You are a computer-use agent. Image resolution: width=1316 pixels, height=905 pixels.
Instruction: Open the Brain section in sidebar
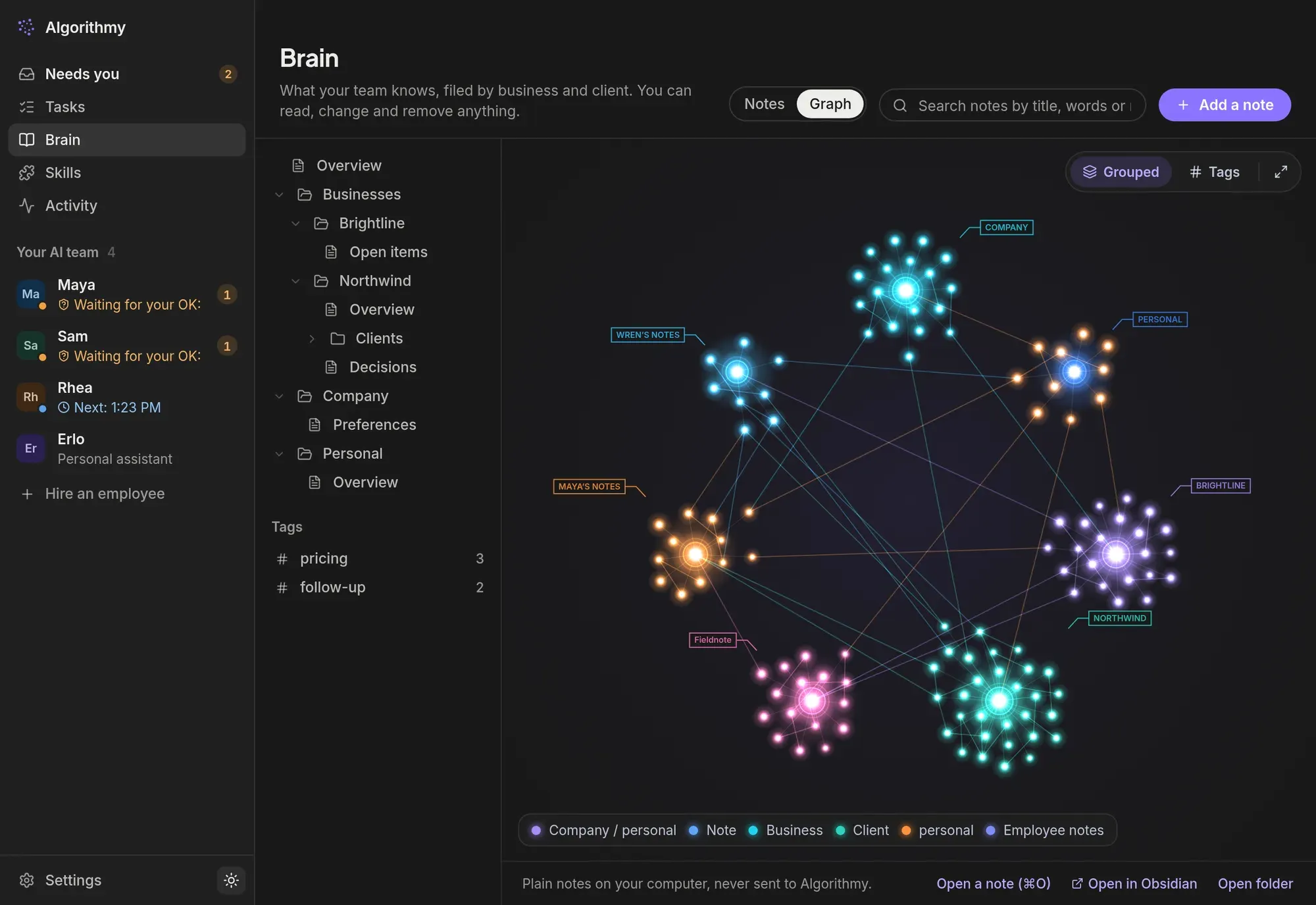(127, 140)
